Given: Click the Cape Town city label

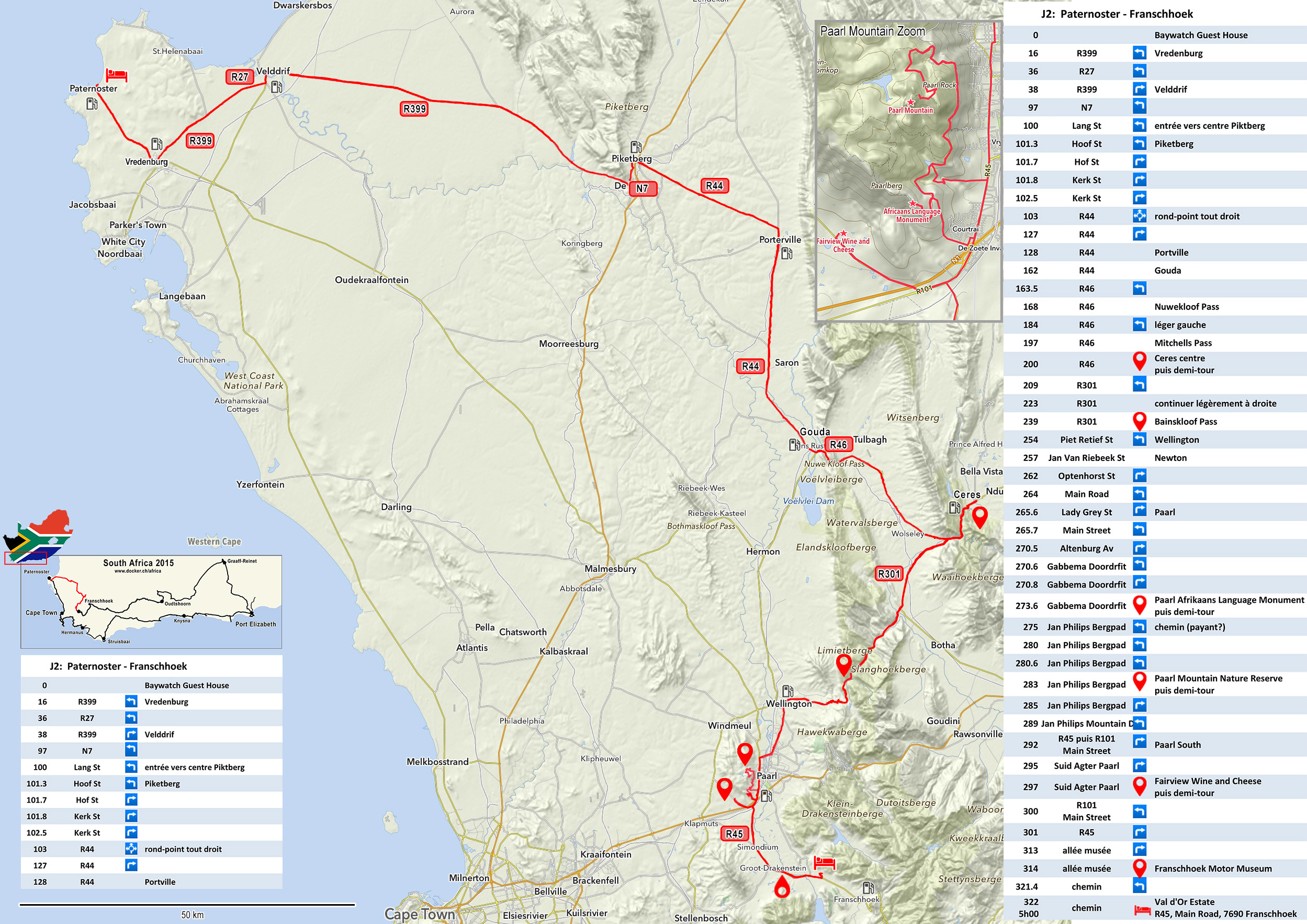Looking at the screenshot, I should pos(420,914).
